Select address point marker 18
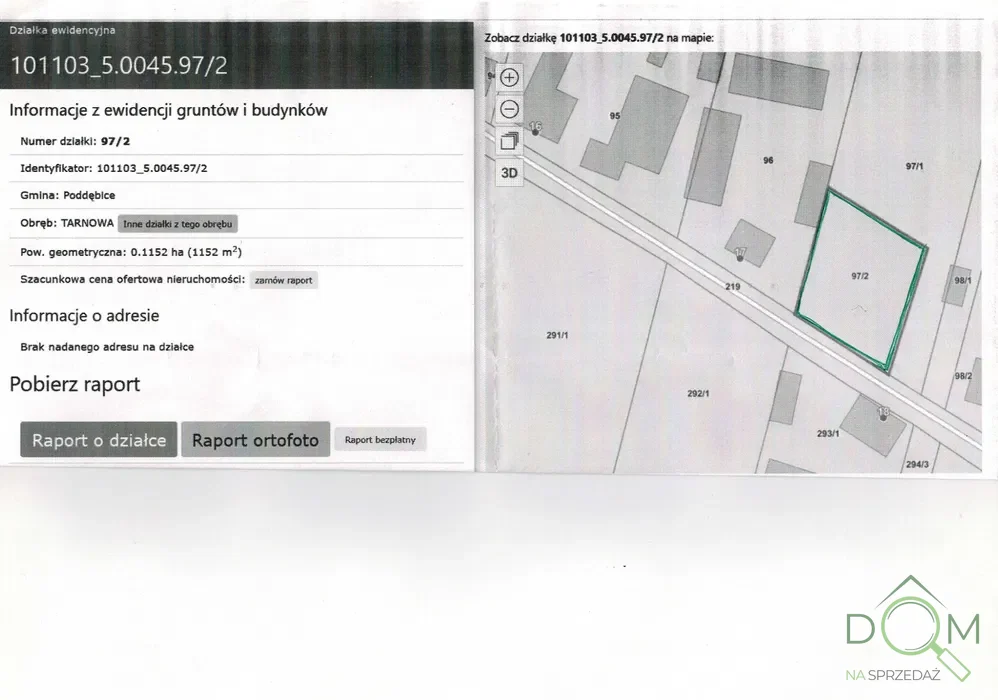The width and height of the screenshot is (998, 700). (883, 416)
